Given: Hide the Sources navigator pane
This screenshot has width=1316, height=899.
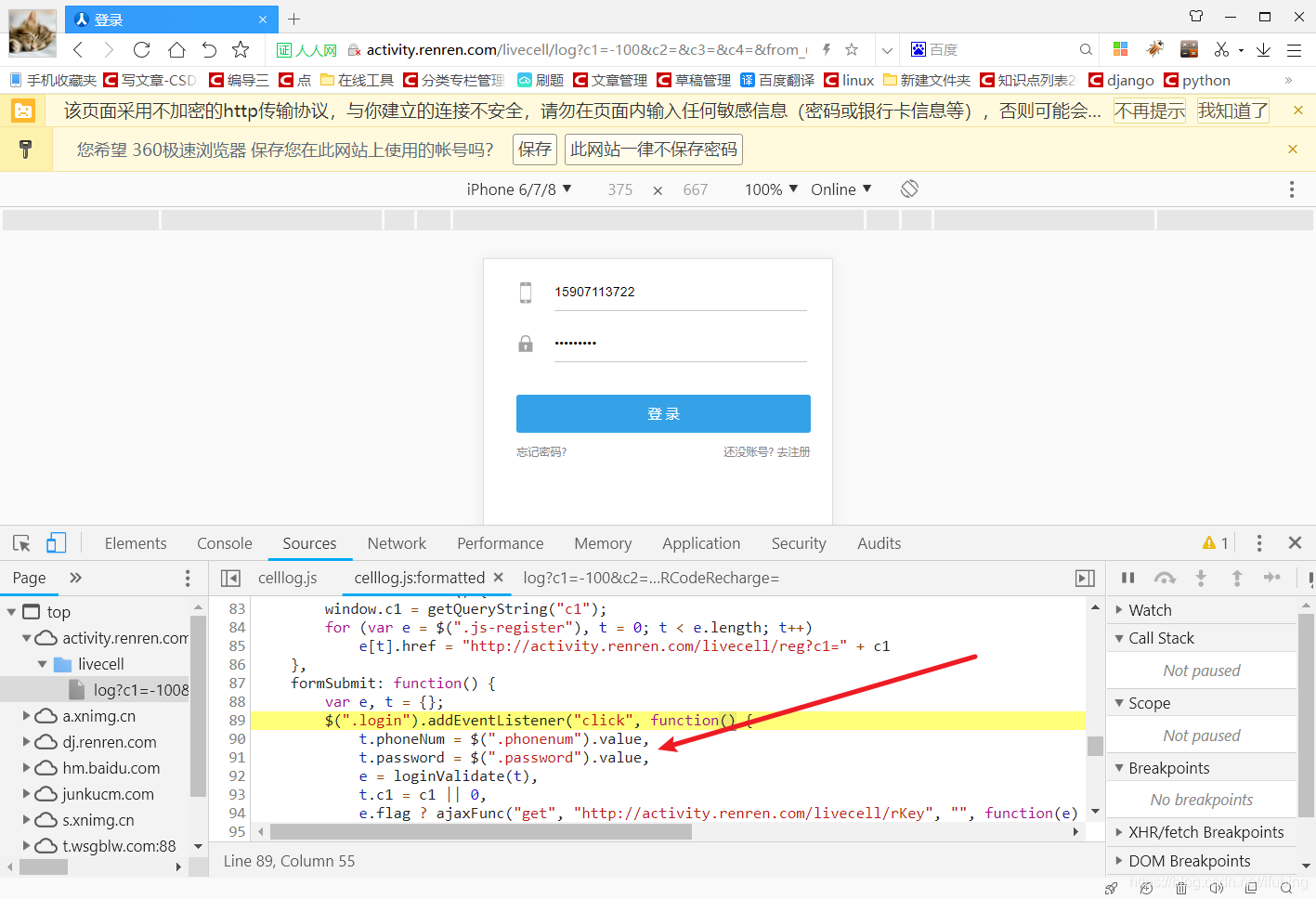Looking at the screenshot, I should [230, 578].
